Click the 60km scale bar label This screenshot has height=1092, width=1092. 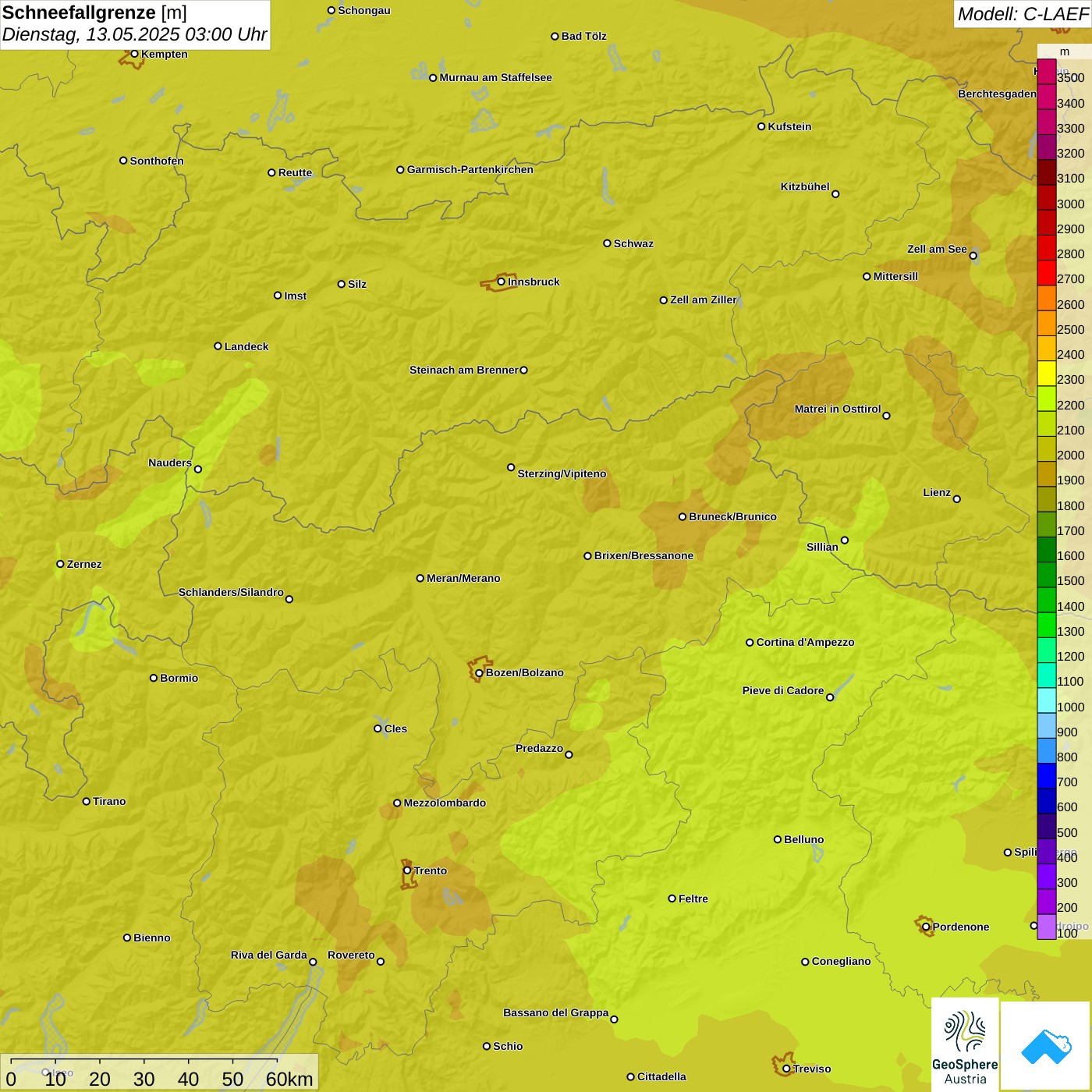(289, 1080)
